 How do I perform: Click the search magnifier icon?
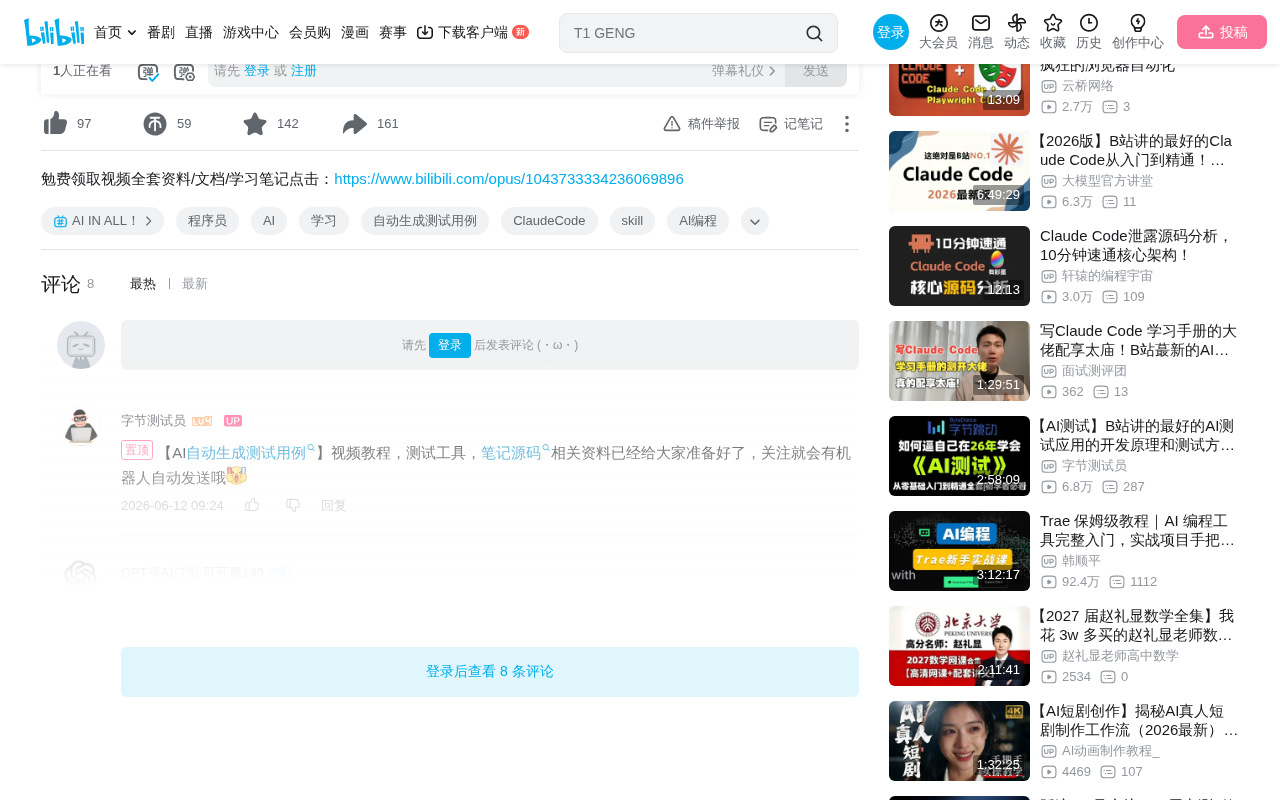click(814, 33)
